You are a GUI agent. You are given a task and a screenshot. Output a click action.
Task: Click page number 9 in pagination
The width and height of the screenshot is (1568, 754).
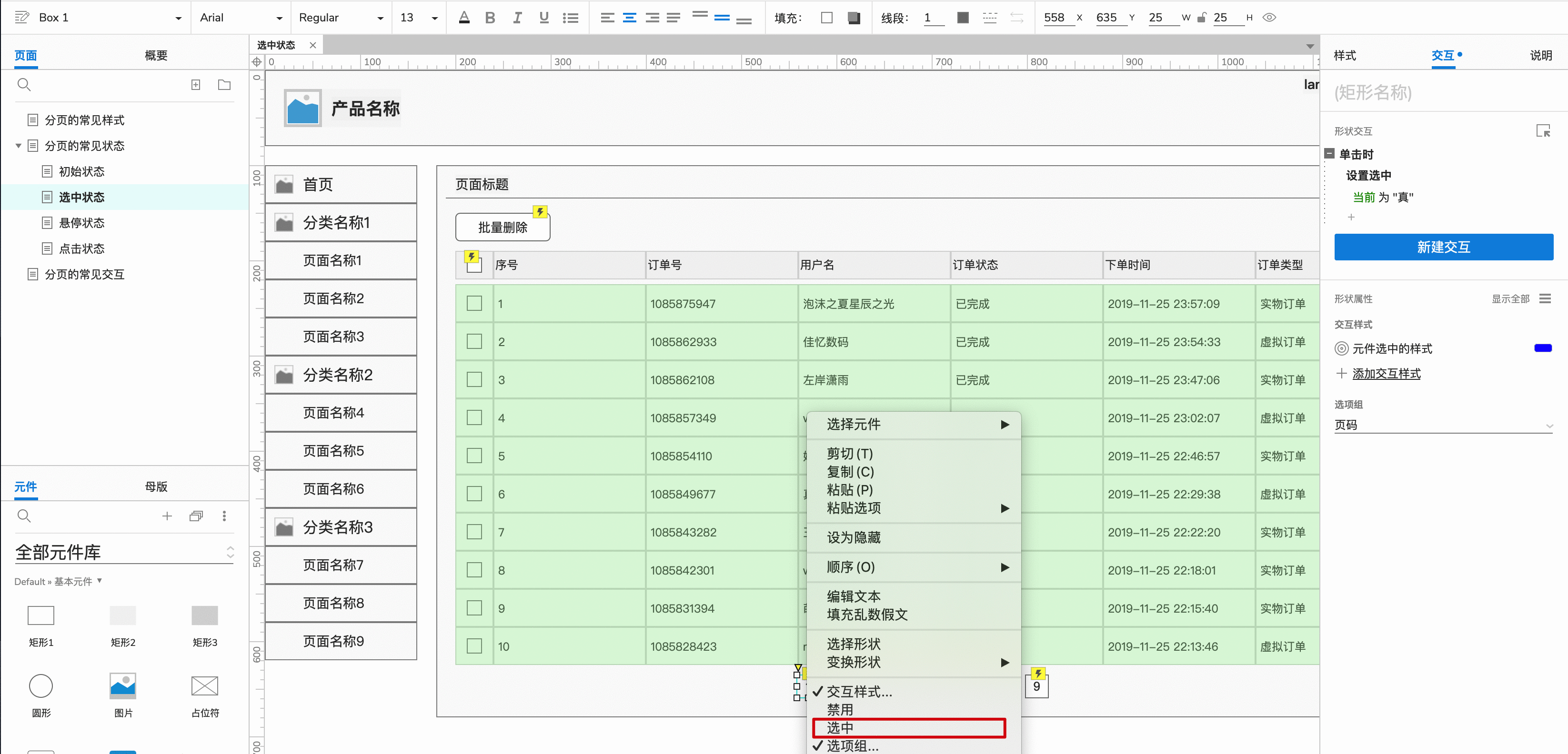point(1036,686)
